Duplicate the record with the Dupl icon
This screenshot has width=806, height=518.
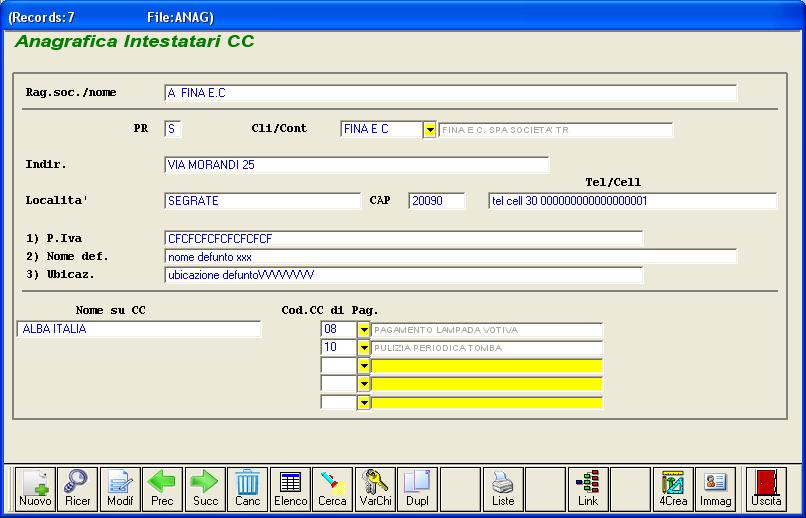pos(418,489)
